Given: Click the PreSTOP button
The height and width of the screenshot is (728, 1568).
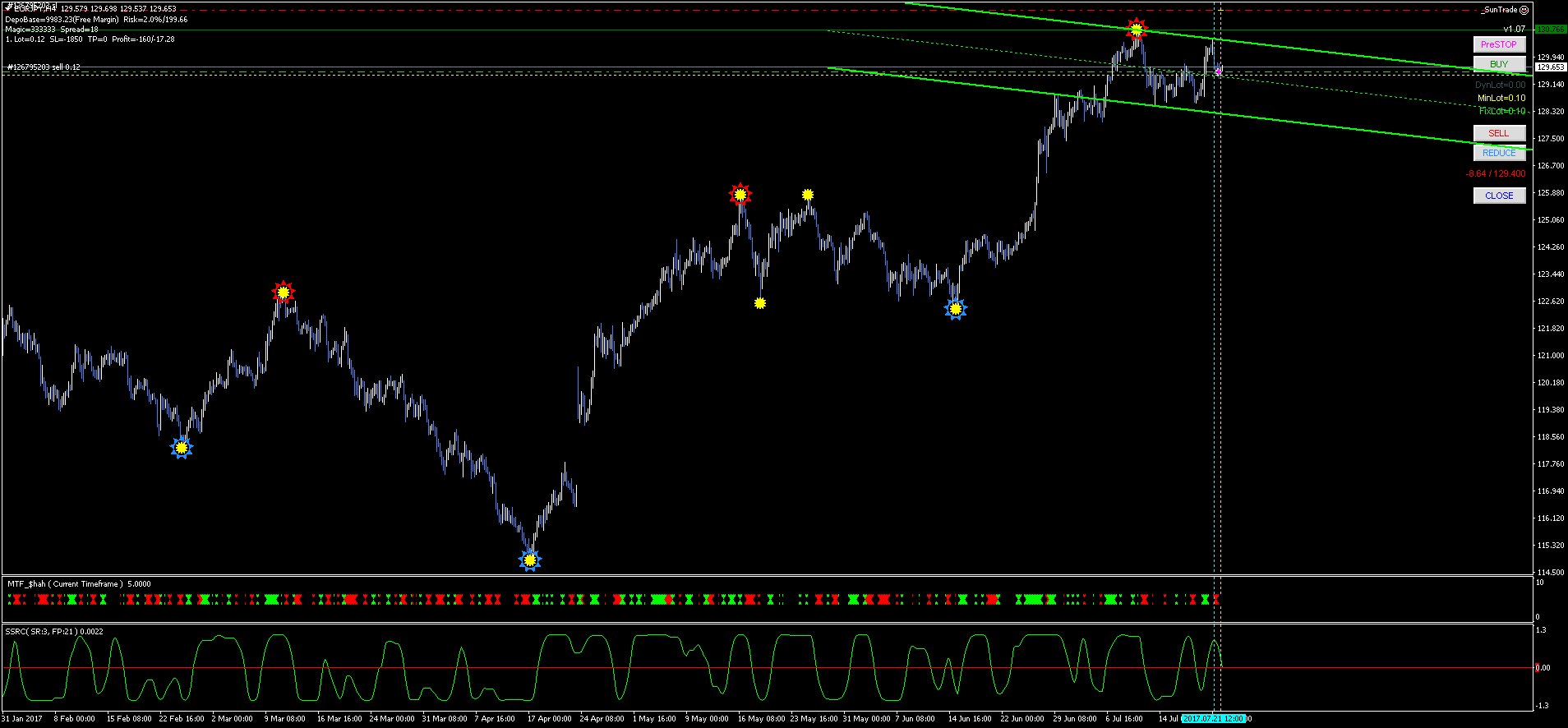Looking at the screenshot, I should (1499, 44).
